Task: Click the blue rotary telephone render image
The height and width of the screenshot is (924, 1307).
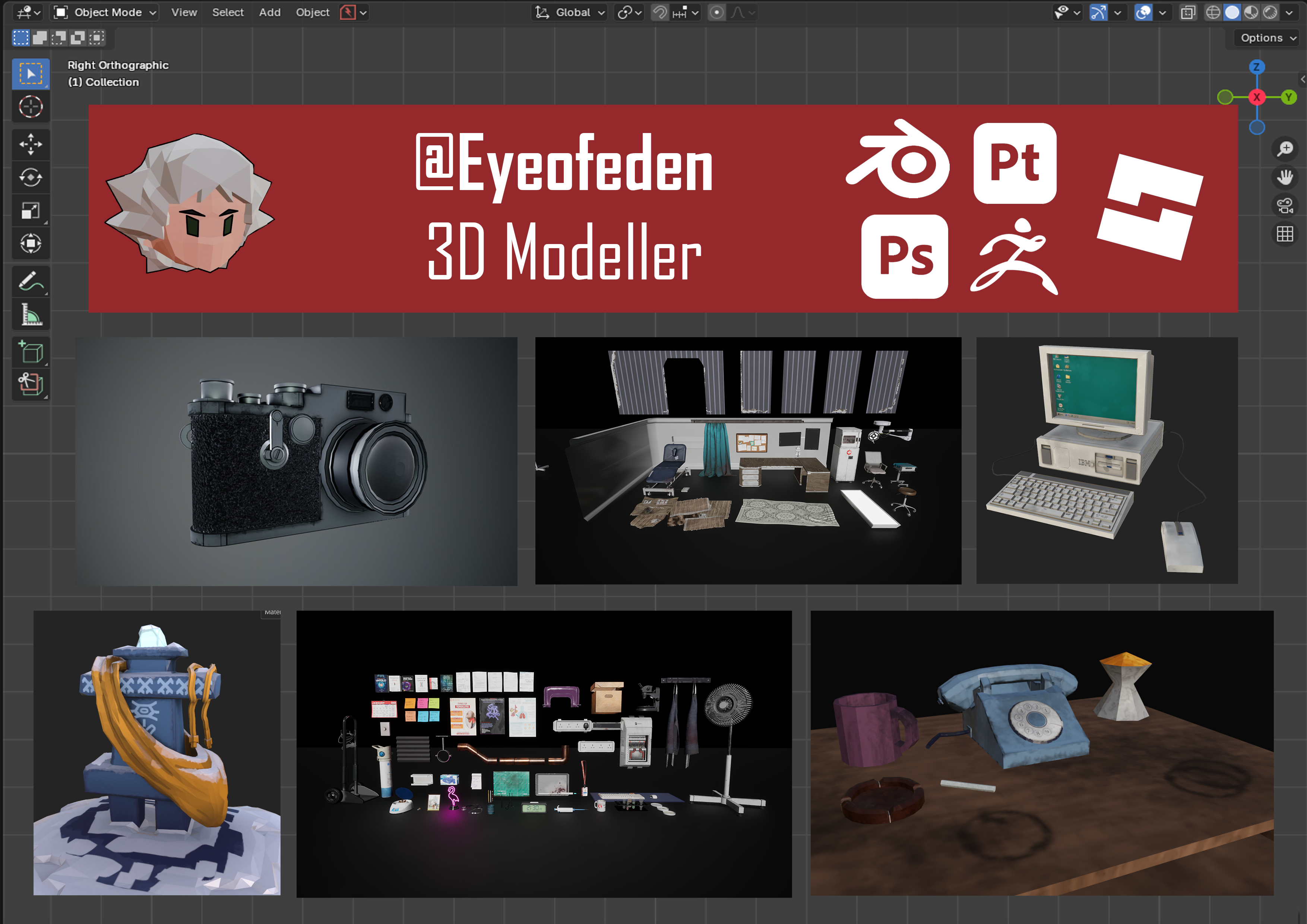Action: click(1042, 753)
